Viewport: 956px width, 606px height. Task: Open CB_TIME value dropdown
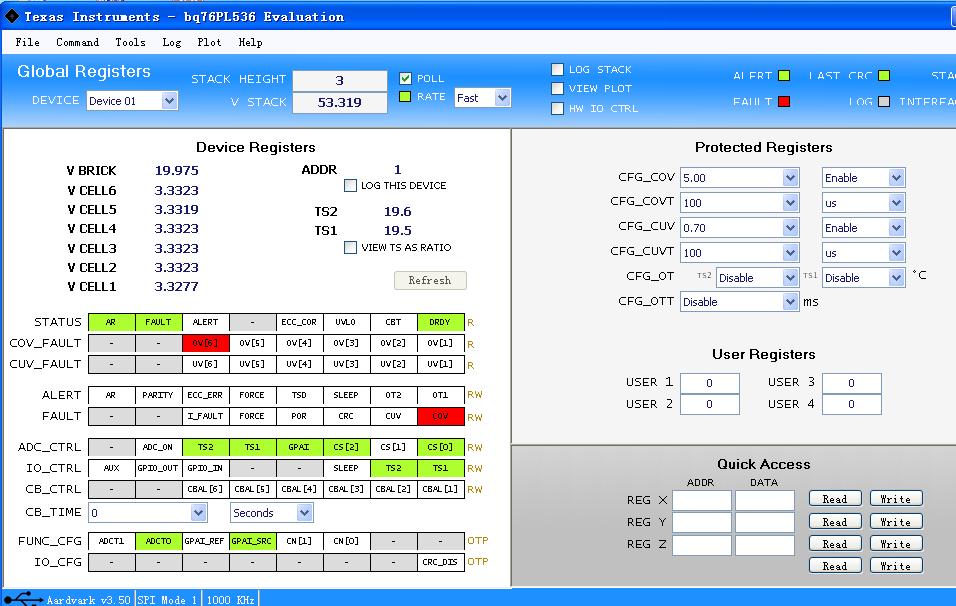coord(148,513)
